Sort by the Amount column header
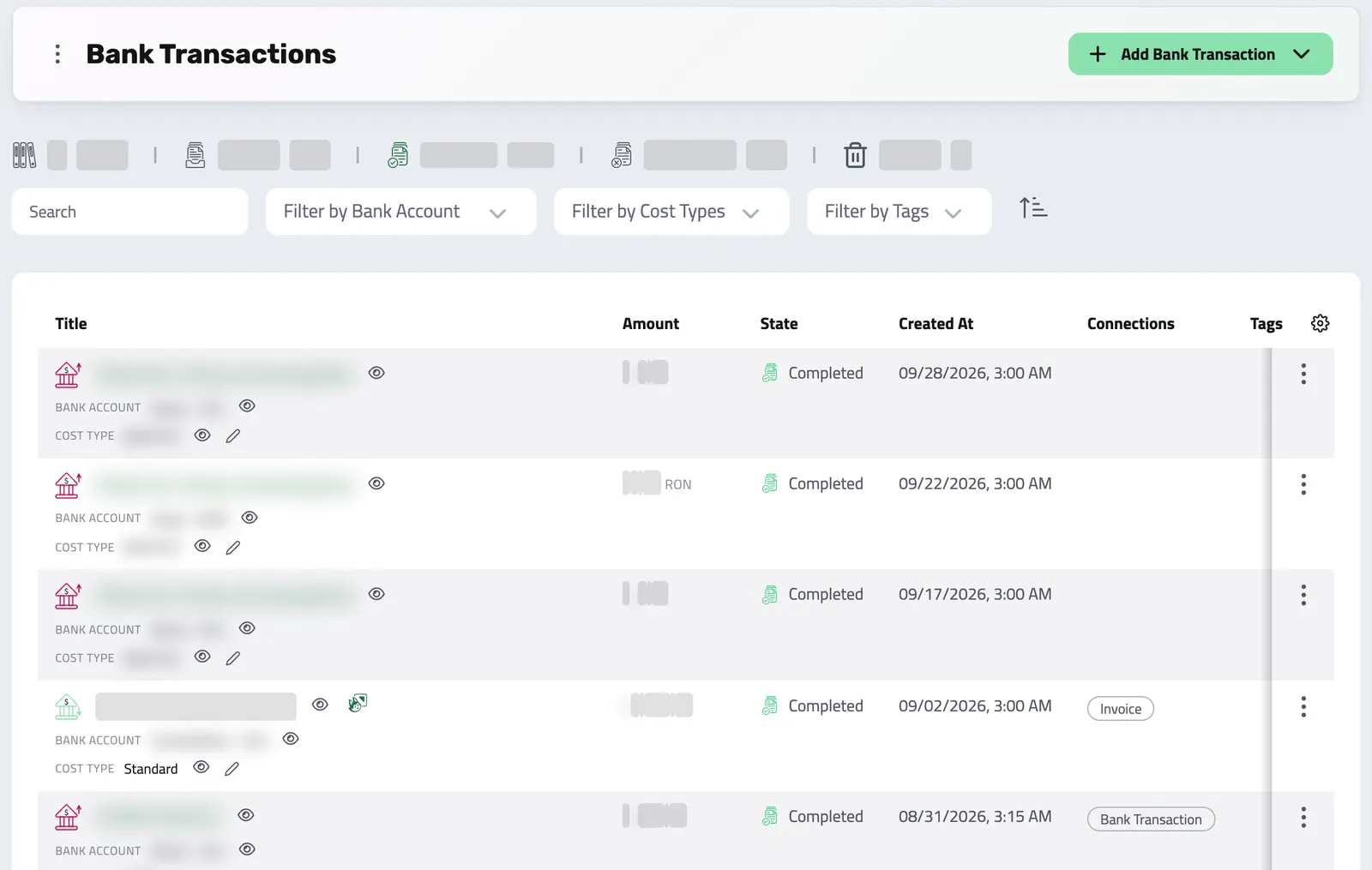 [x=651, y=324]
